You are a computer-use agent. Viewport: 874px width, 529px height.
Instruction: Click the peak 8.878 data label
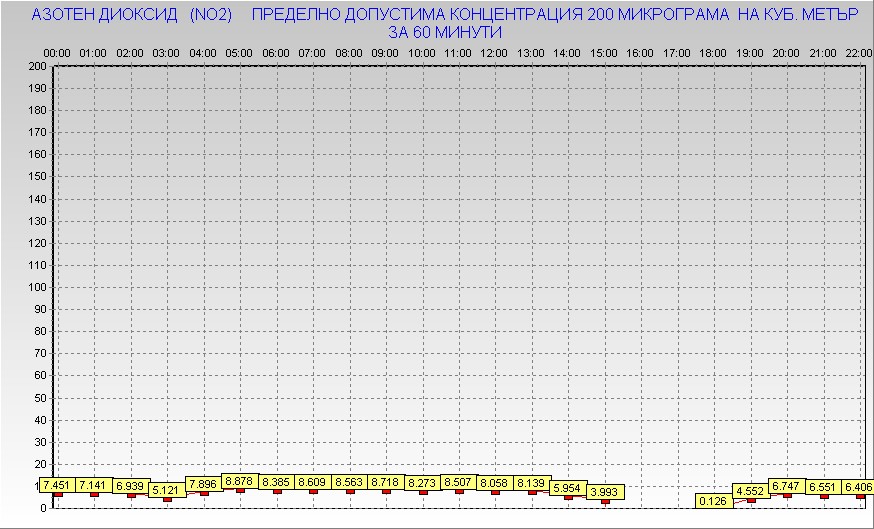pos(239,481)
